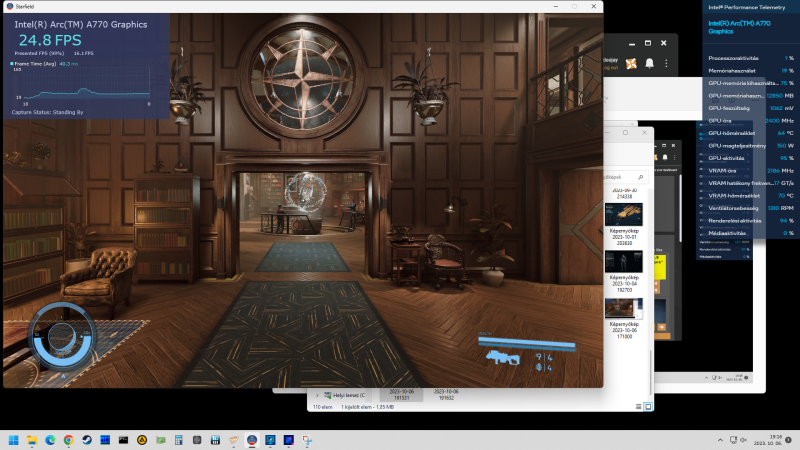Open the Windows Start menu
800x450 pixels.
coord(14,440)
